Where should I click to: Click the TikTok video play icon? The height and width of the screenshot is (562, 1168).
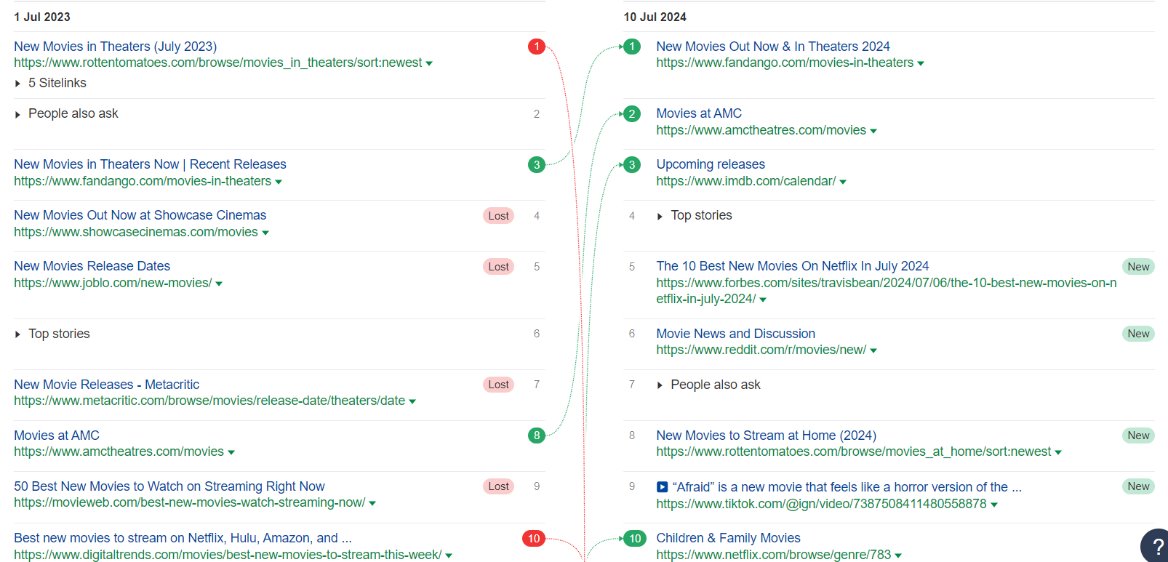[x=662, y=487]
